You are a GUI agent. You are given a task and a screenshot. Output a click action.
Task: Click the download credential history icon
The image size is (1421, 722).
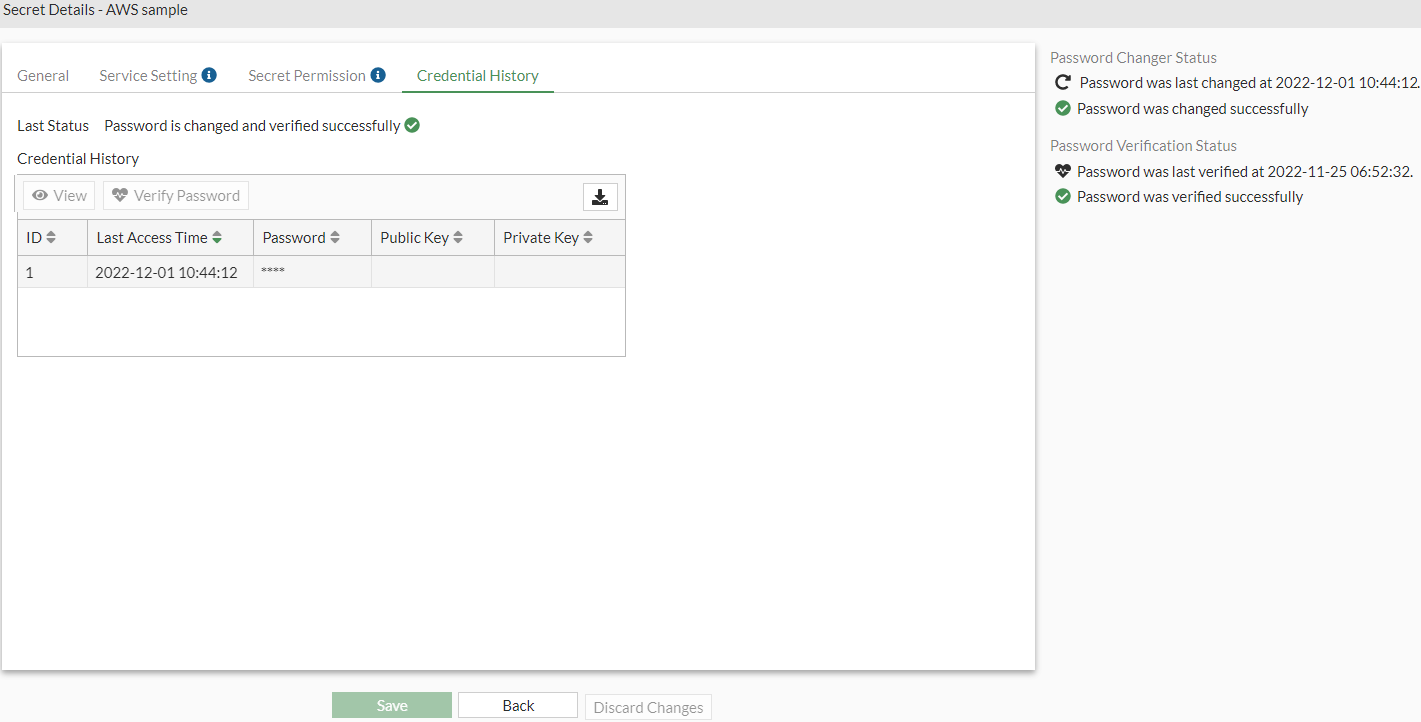pyautogui.click(x=600, y=197)
